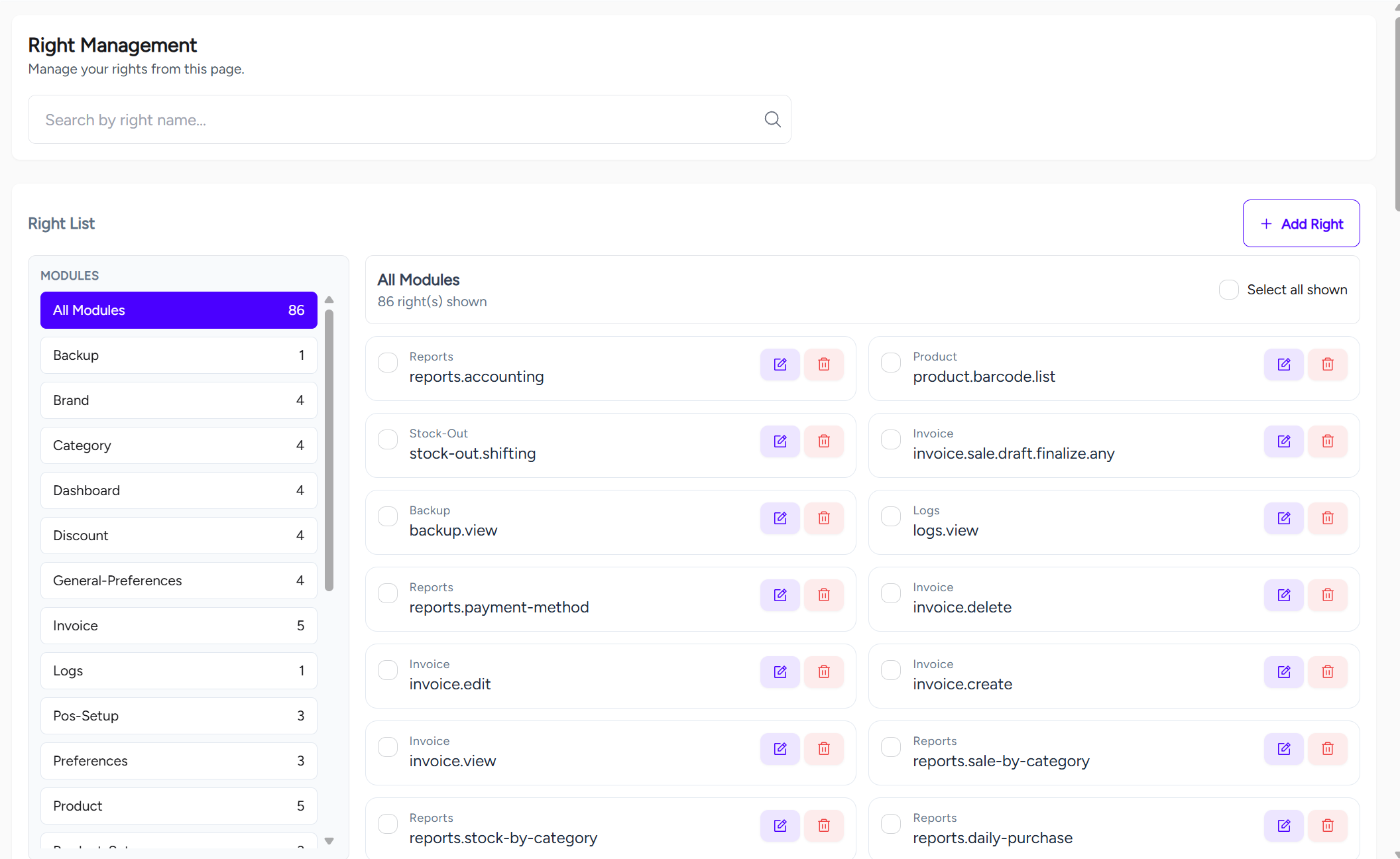Click module list scroll down arrow
1400x859 pixels.
pos(329,841)
